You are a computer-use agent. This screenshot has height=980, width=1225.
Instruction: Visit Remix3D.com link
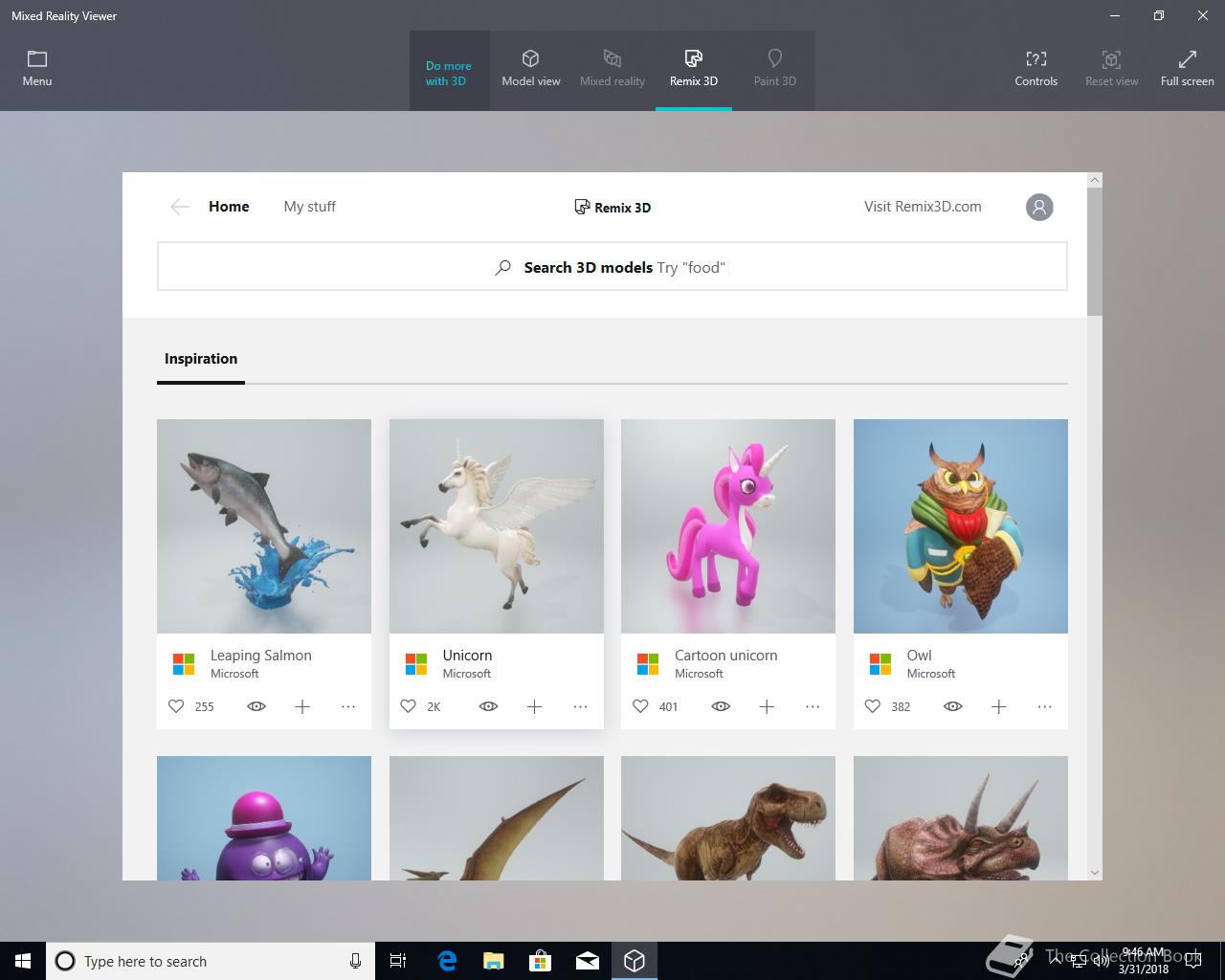923,207
